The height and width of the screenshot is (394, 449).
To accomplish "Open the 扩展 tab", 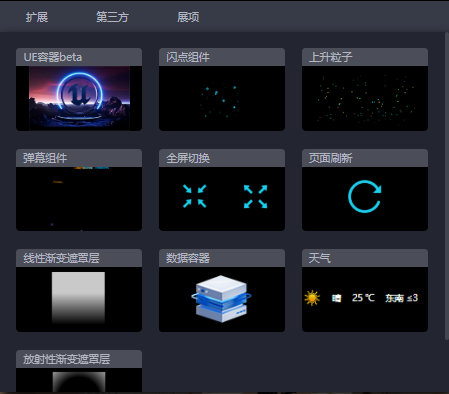I will coord(37,17).
